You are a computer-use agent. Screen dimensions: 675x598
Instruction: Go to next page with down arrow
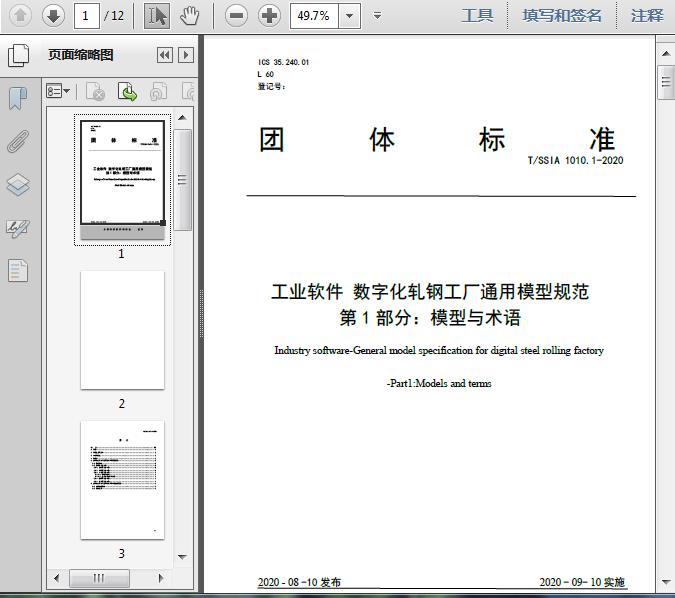[x=53, y=16]
